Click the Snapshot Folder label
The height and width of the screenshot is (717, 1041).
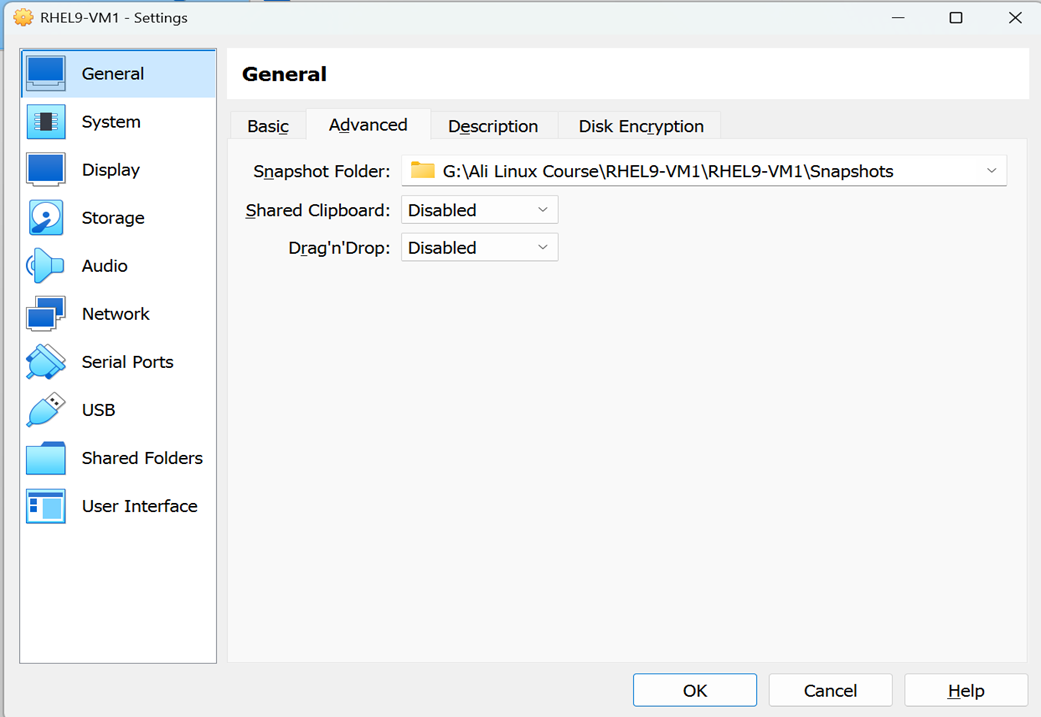tap(321, 171)
